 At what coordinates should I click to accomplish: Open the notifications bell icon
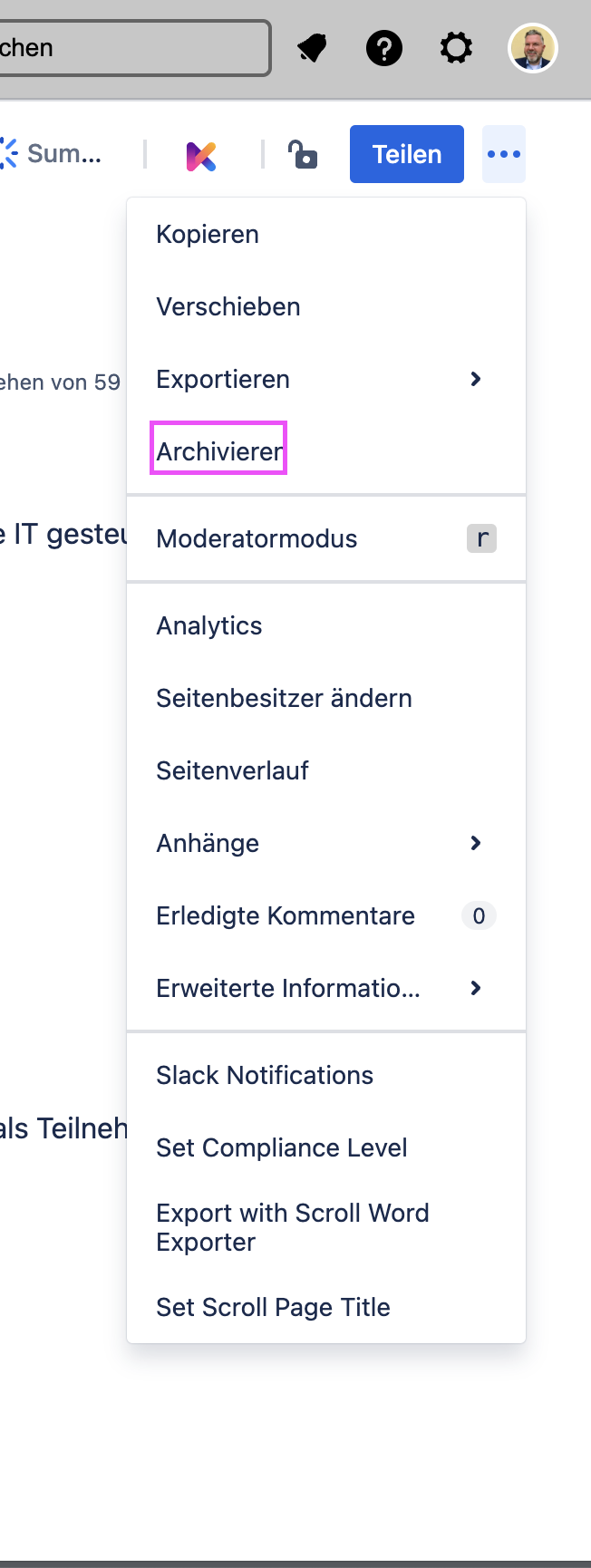click(312, 48)
